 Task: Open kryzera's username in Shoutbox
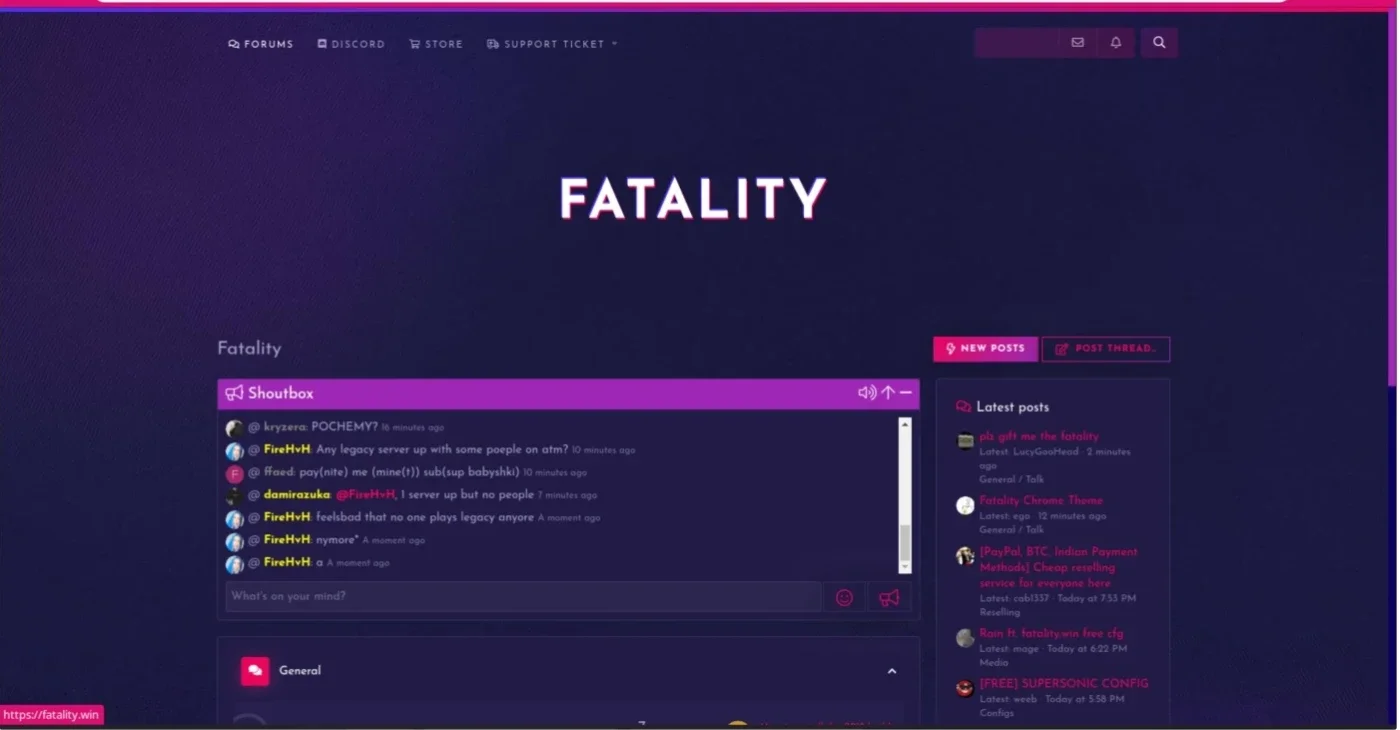284,427
